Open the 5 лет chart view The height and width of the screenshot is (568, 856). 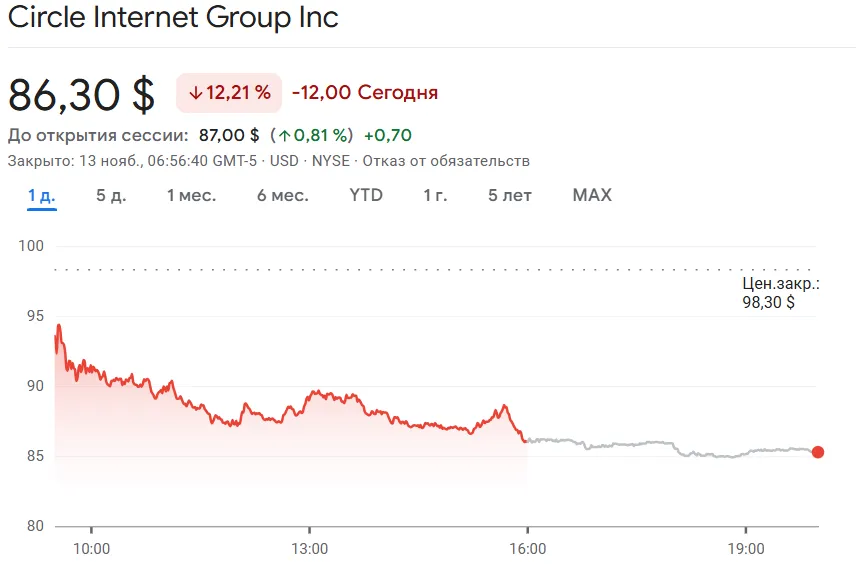click(509, 195)
